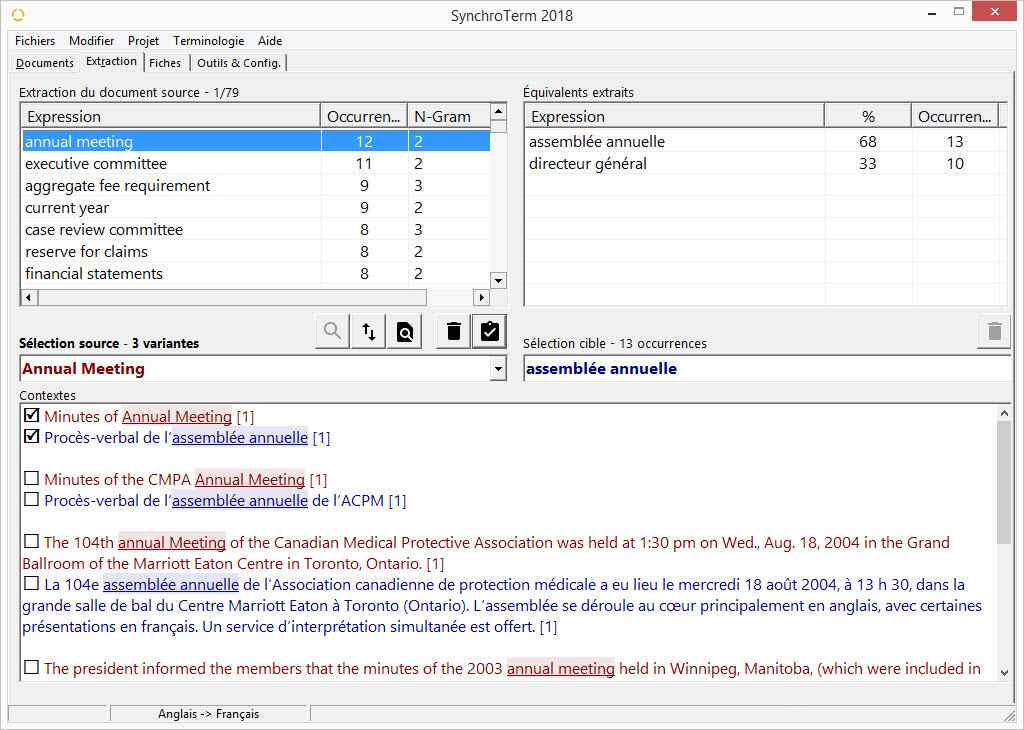Uncheck the 'Minutes of Annual Meeting' context checkbox
The width and height of the screenshot is (1024, 730).
pos(32,416)
